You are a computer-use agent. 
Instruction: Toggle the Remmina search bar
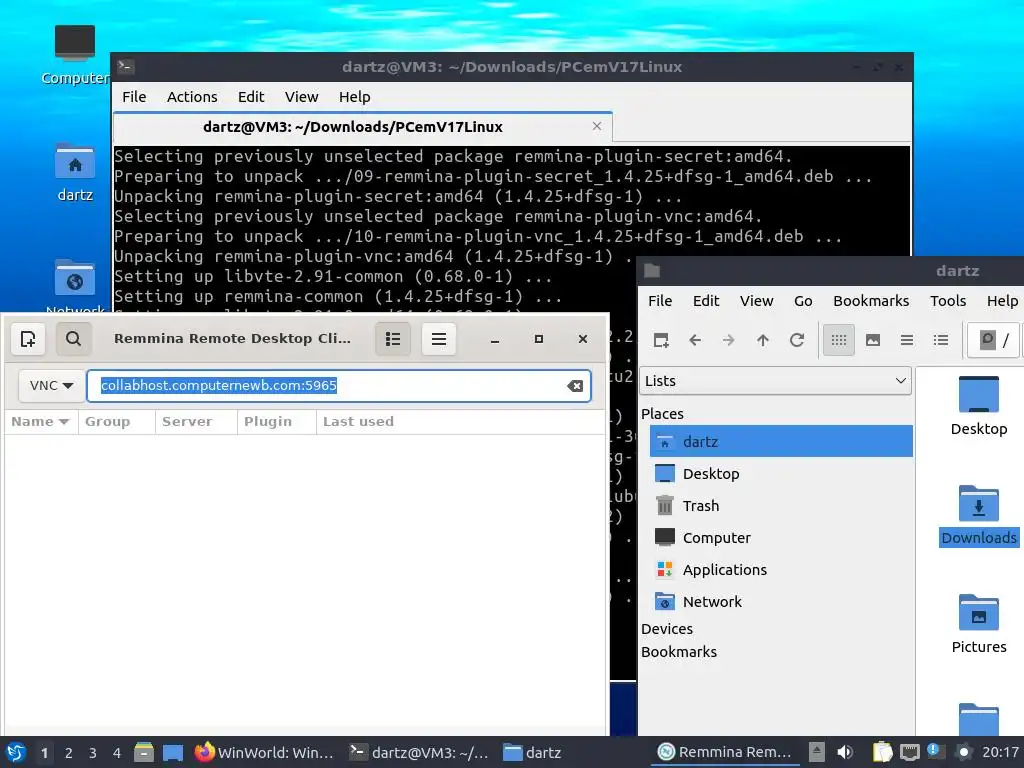73,339
